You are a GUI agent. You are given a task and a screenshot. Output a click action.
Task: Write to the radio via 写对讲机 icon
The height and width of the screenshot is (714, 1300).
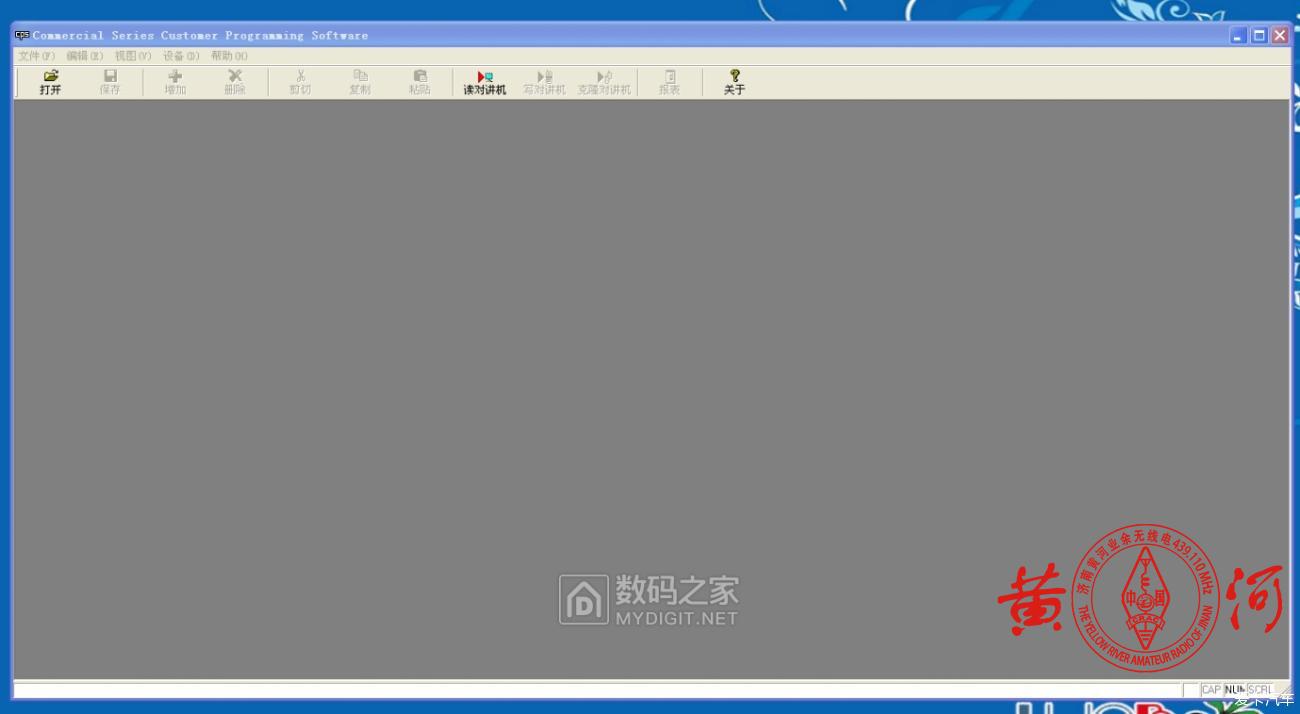544,82
